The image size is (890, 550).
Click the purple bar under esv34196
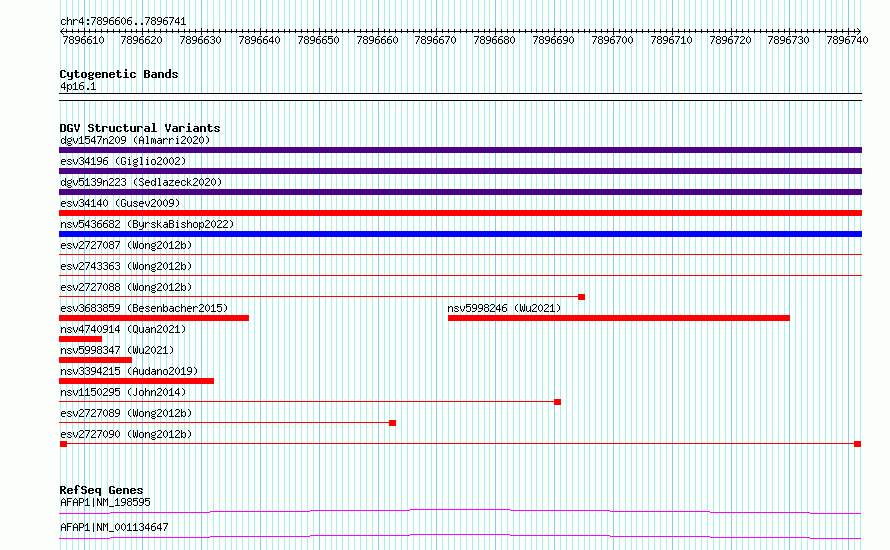click(x=460, y=171)
